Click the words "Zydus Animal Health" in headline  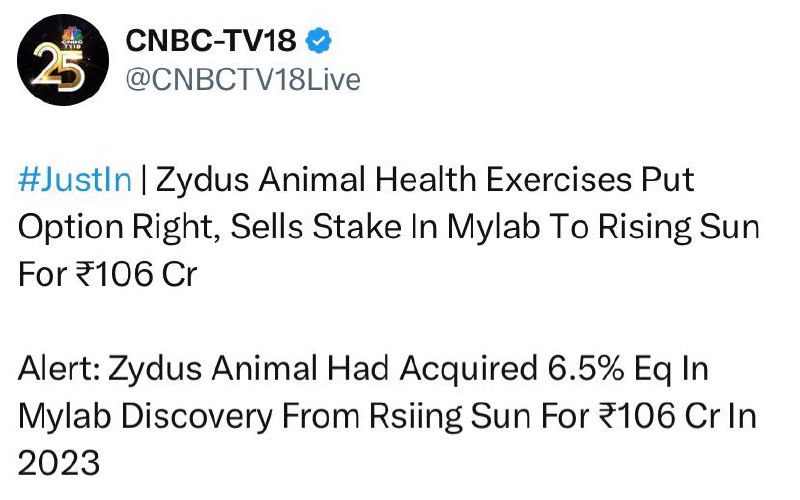[316, 181]
